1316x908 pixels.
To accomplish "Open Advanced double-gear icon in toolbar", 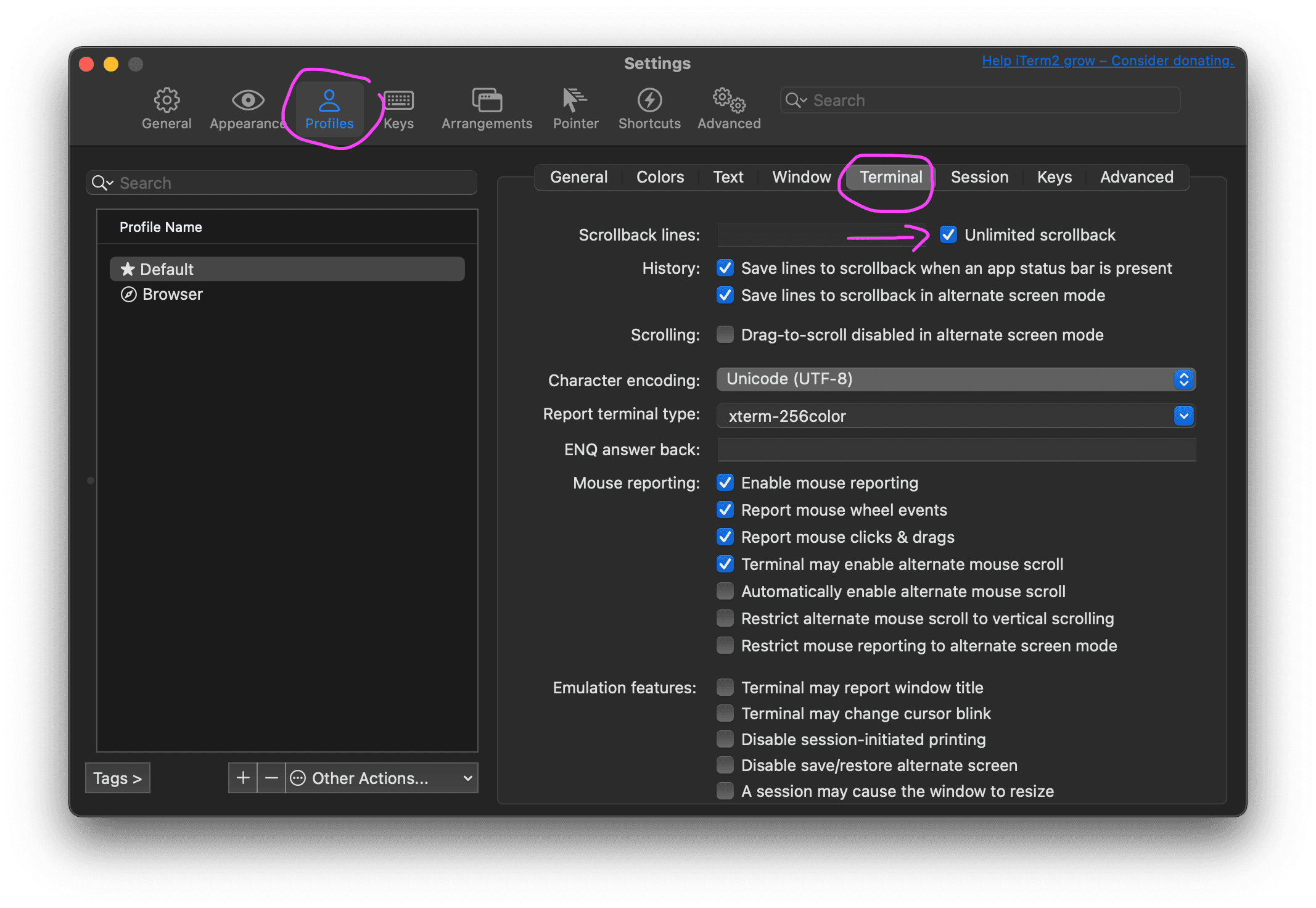I will pos(729,100).
